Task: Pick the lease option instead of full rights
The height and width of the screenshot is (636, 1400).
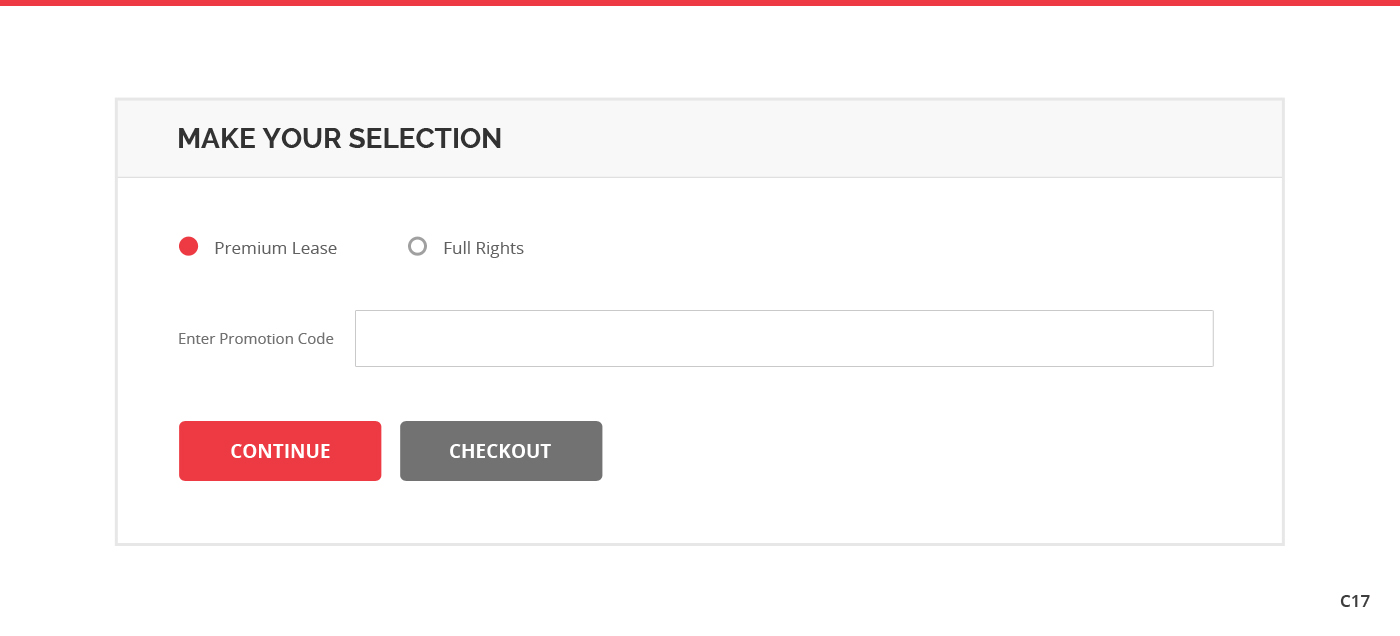Action: pos(188,247)
